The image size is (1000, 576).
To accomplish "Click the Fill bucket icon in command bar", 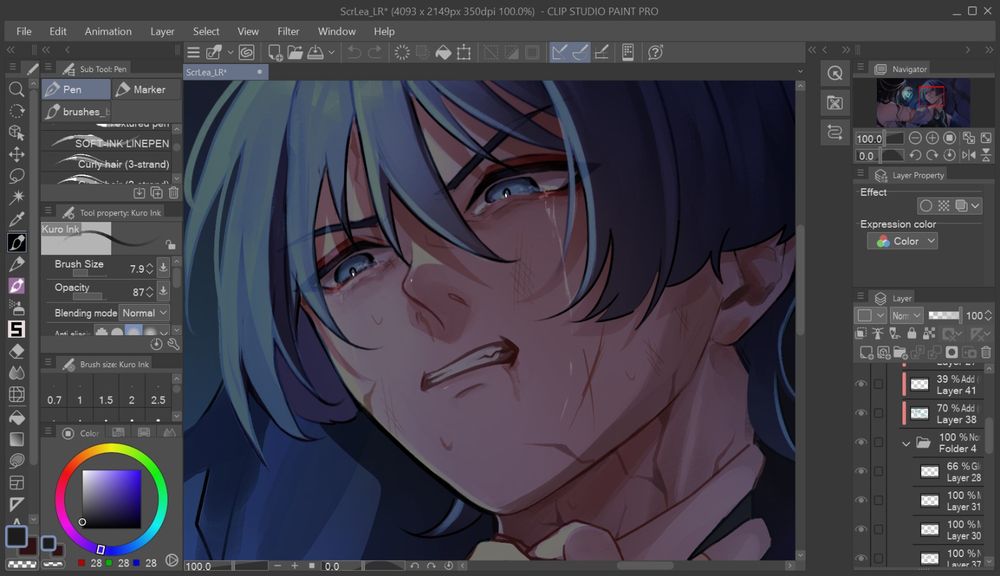I will pyautogui.click(x=443, y=52).
